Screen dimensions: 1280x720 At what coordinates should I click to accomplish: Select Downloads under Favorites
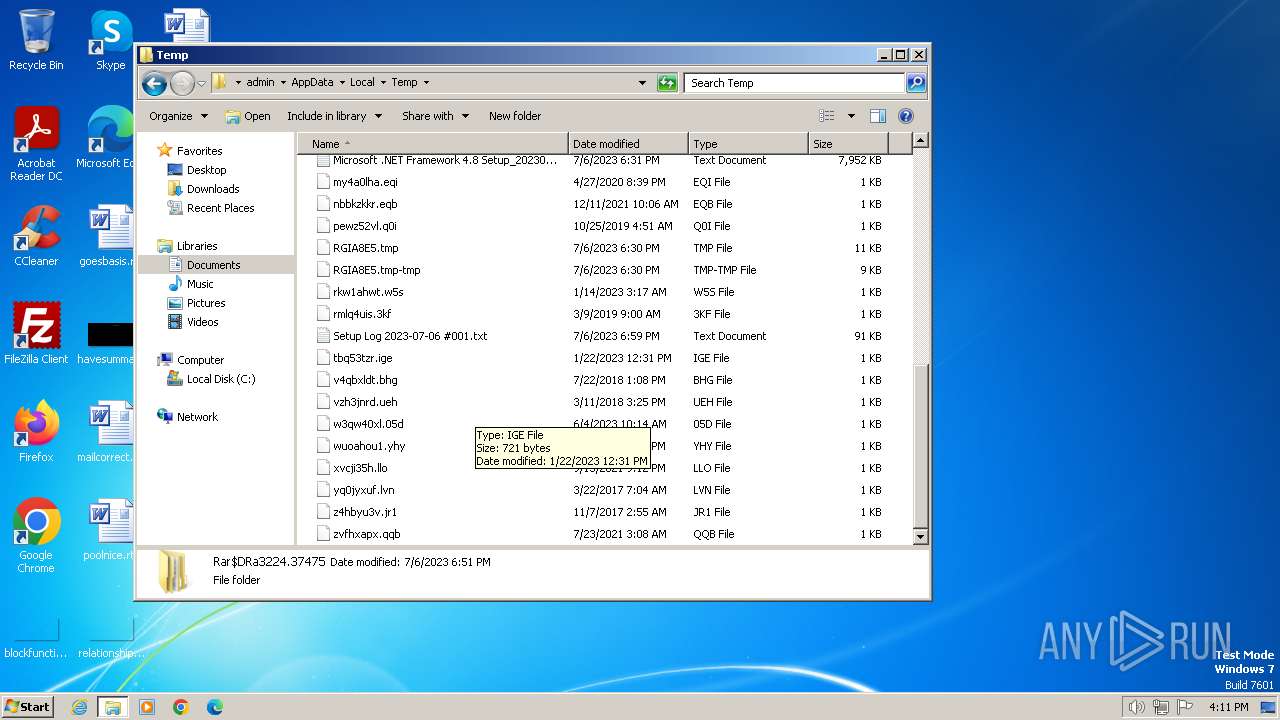(213, 189)
